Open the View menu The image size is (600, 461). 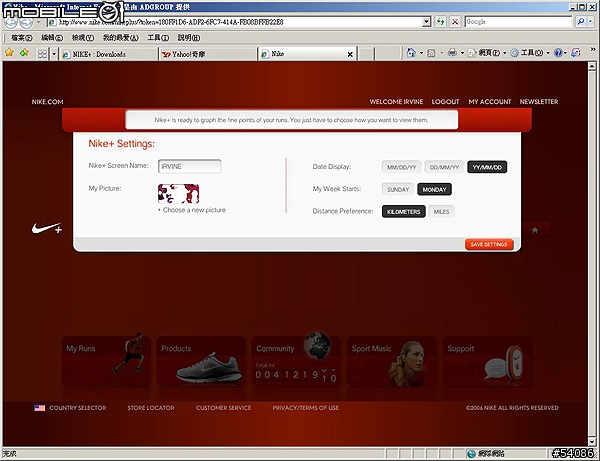pyautogui.click(x=83, y=37)
